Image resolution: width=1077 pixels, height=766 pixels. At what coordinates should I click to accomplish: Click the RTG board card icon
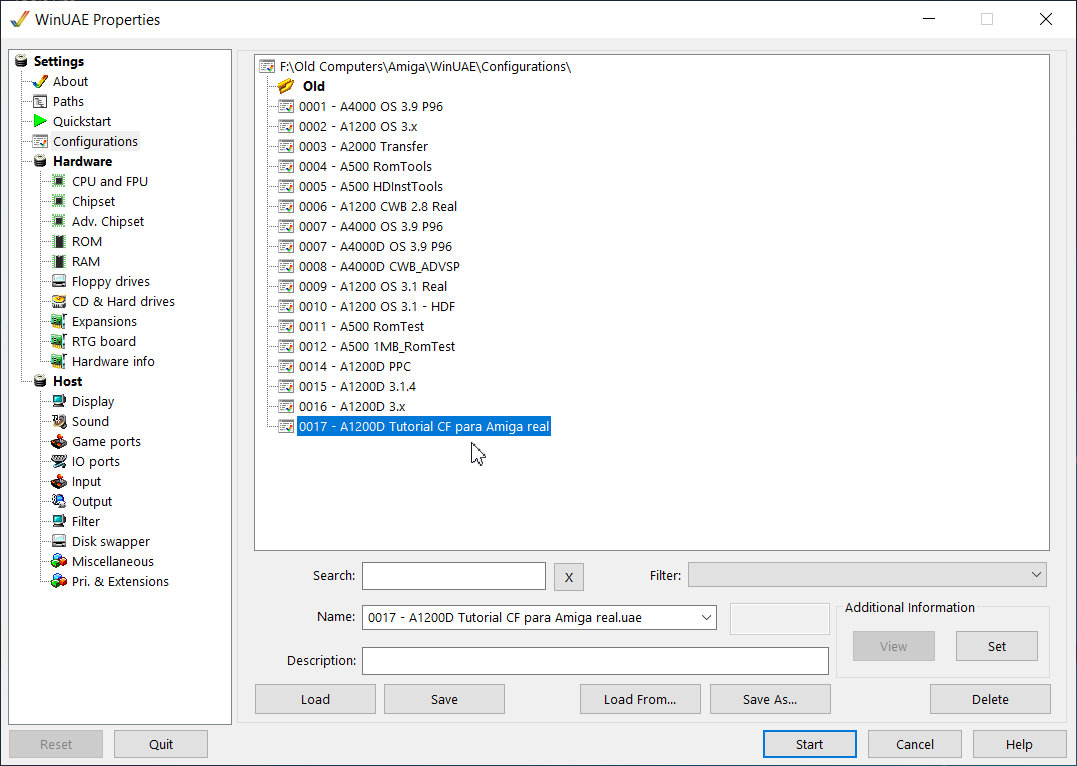coord(59,341)
